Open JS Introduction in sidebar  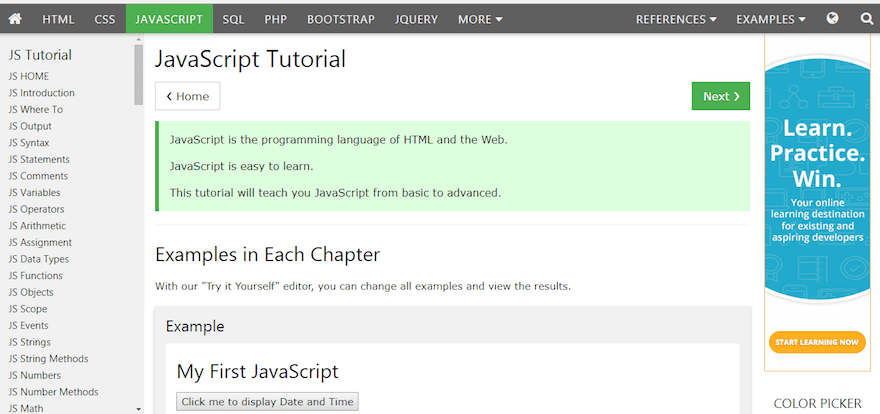point(41,93)
